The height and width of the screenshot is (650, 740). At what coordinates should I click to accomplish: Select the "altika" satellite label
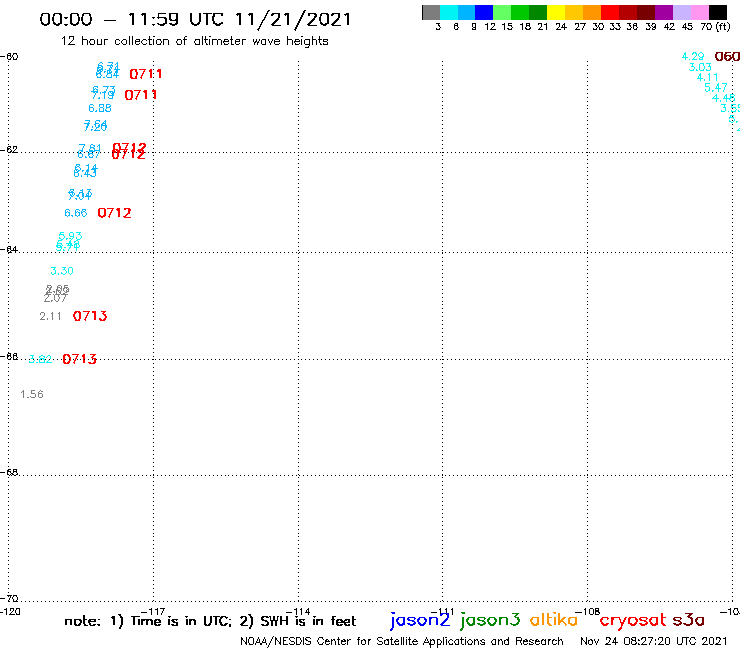click(554, 619)
